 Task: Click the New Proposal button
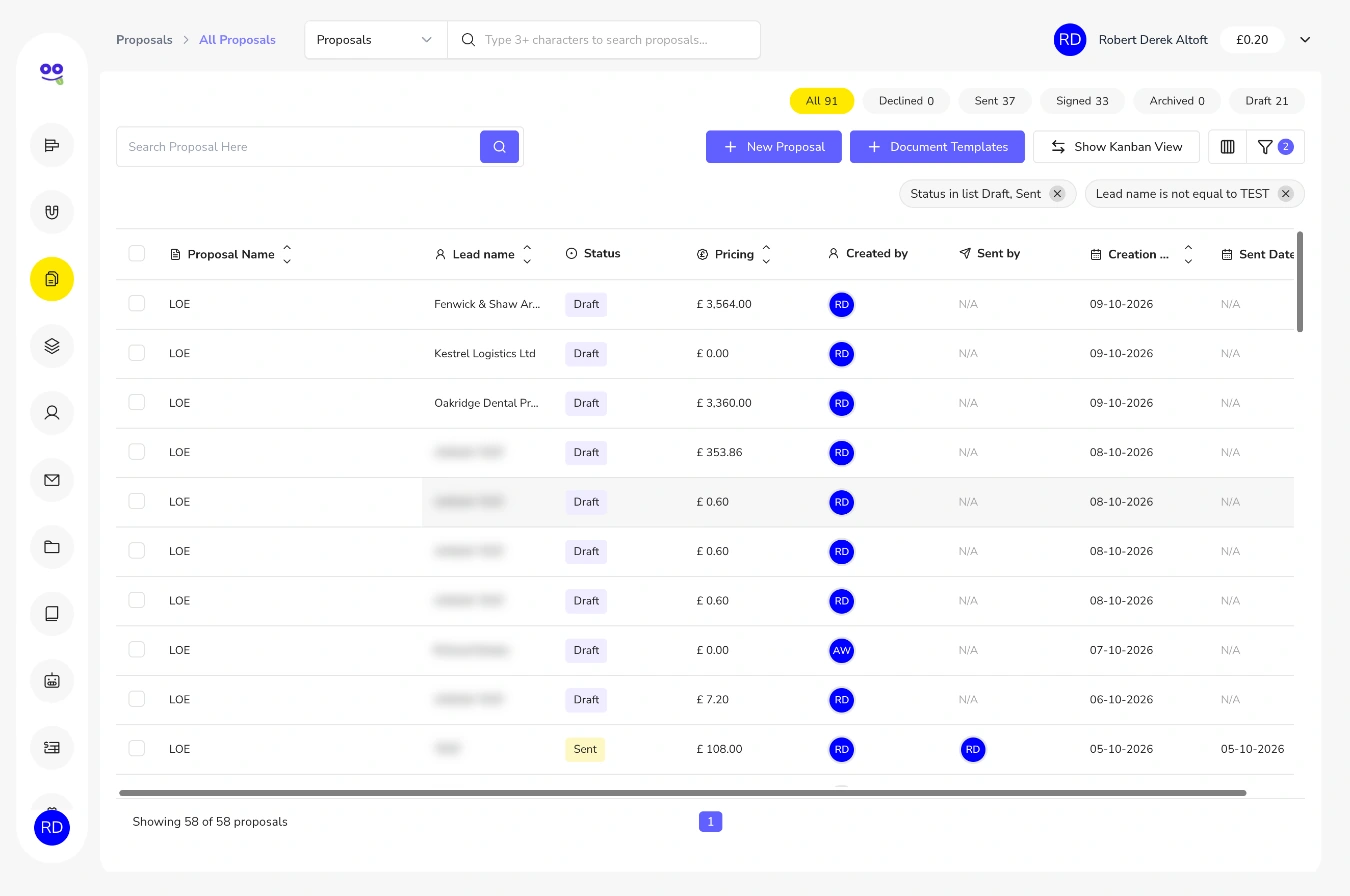(774, 147)
